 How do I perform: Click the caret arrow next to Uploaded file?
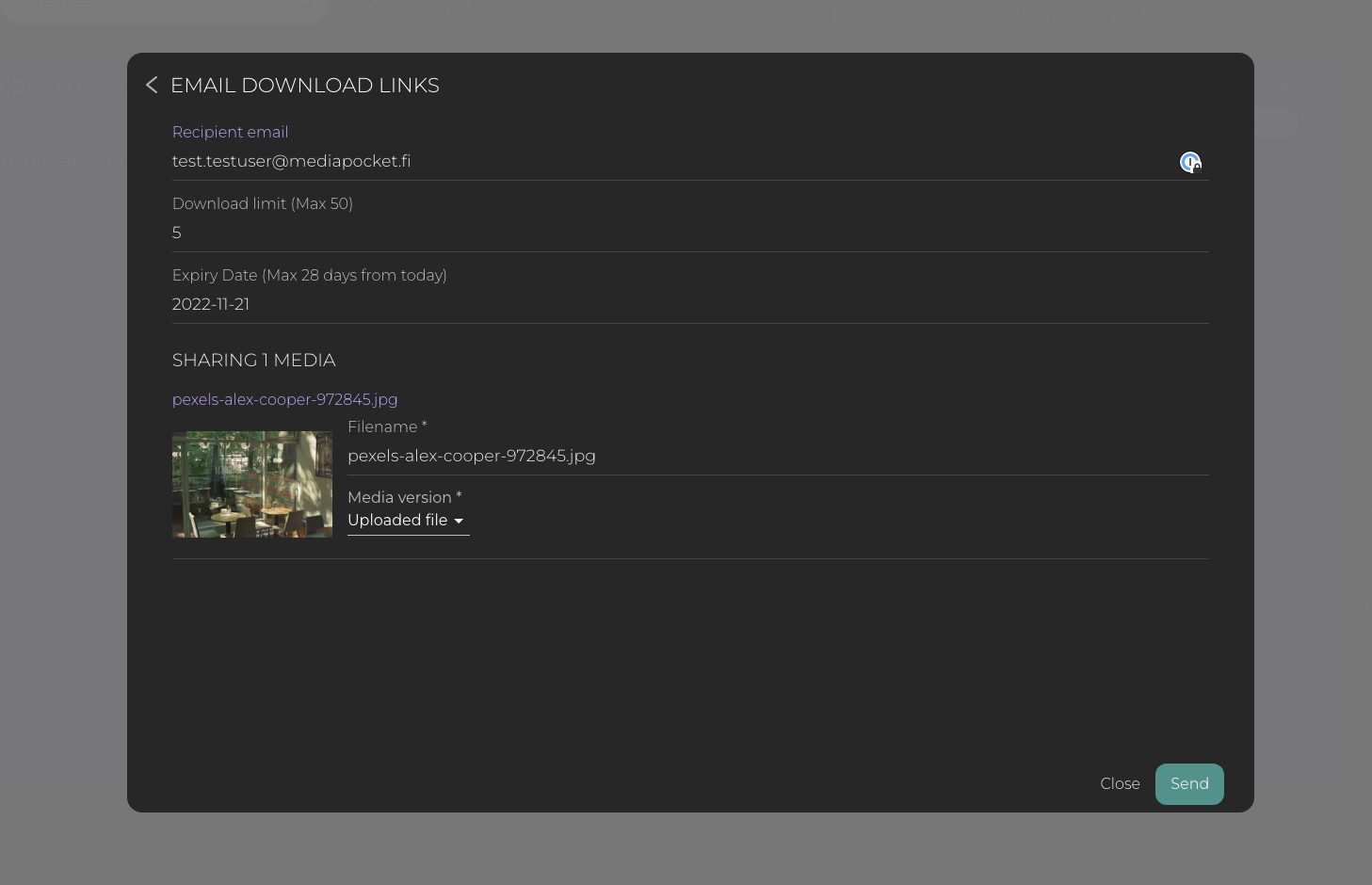pyautogui.click(x=459, y=522)
